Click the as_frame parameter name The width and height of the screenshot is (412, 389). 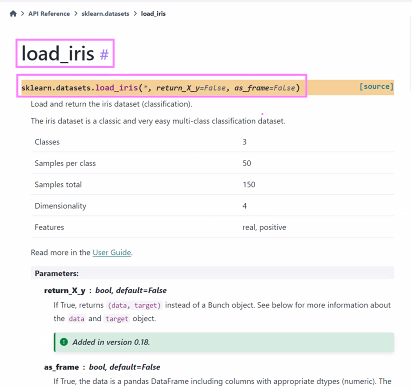click(x=61, y=367)
